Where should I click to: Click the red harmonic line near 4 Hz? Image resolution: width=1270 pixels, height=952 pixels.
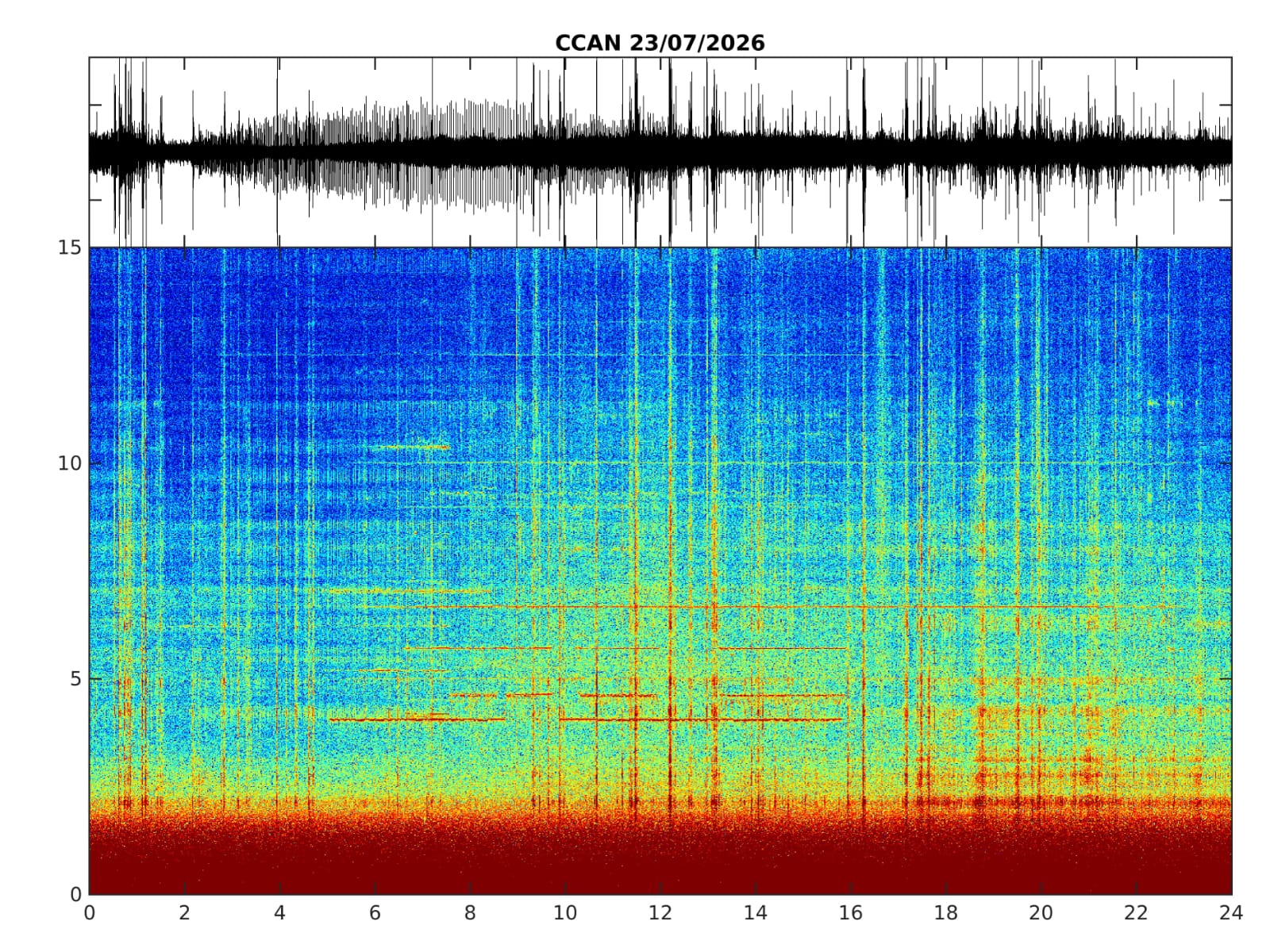coord(586,720)
